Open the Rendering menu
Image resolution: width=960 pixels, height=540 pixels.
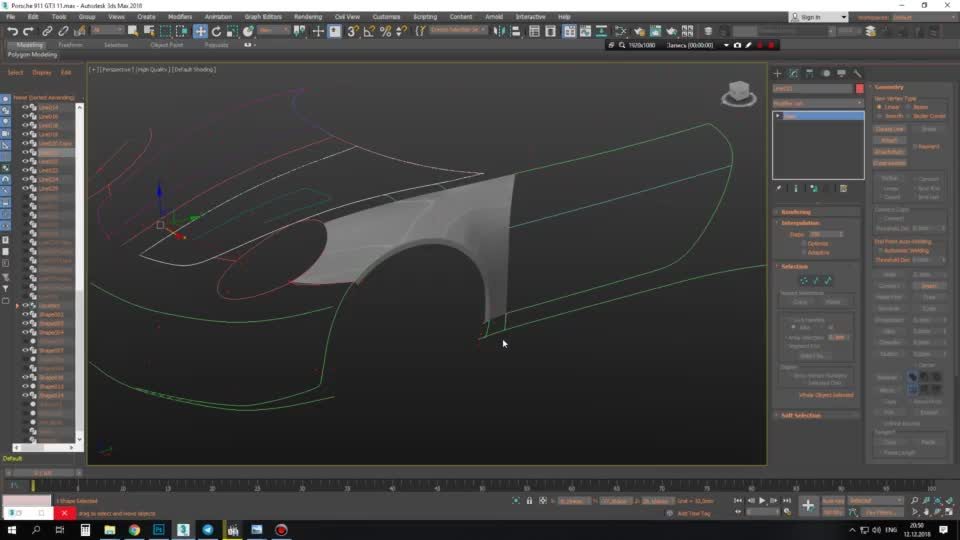click(x=308, y=17)
